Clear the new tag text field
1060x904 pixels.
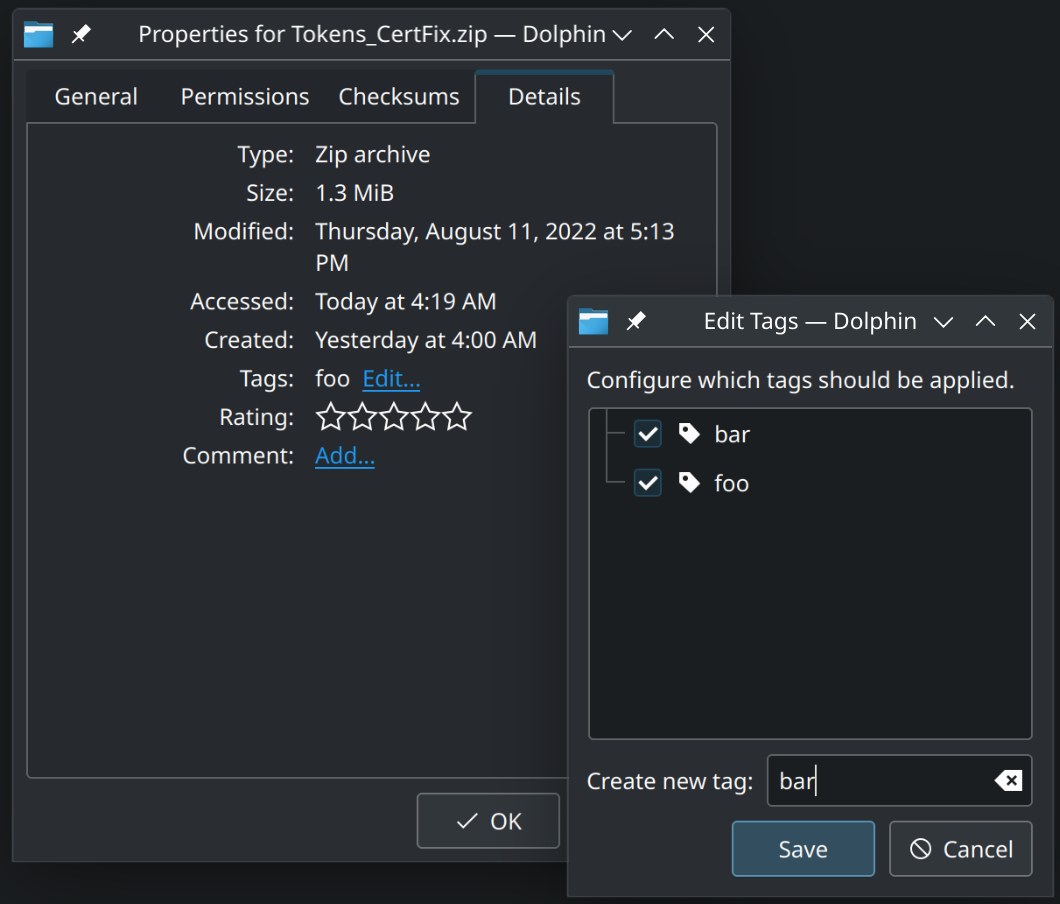[1009, 781]
